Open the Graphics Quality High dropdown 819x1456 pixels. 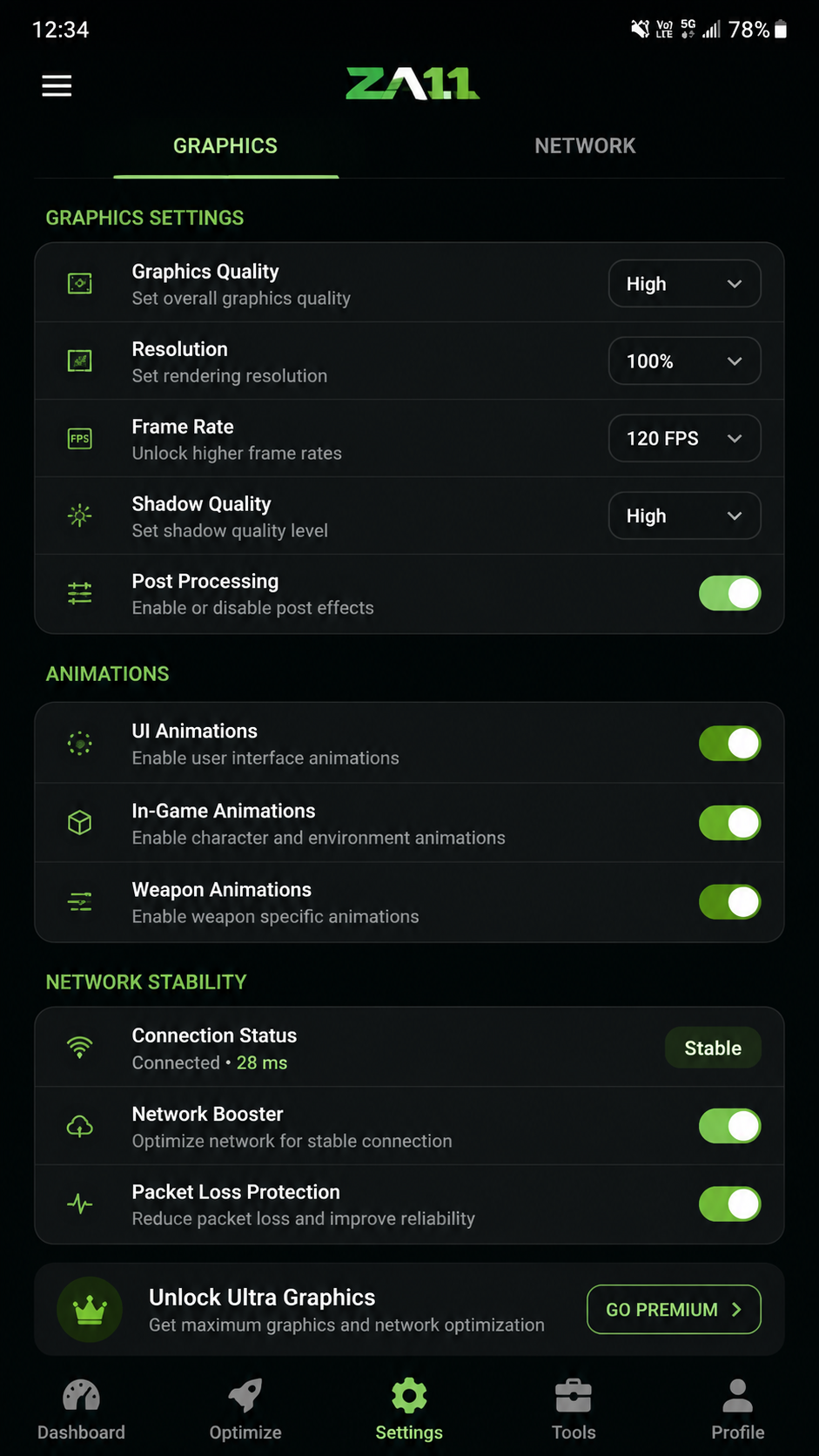(685, 284)
